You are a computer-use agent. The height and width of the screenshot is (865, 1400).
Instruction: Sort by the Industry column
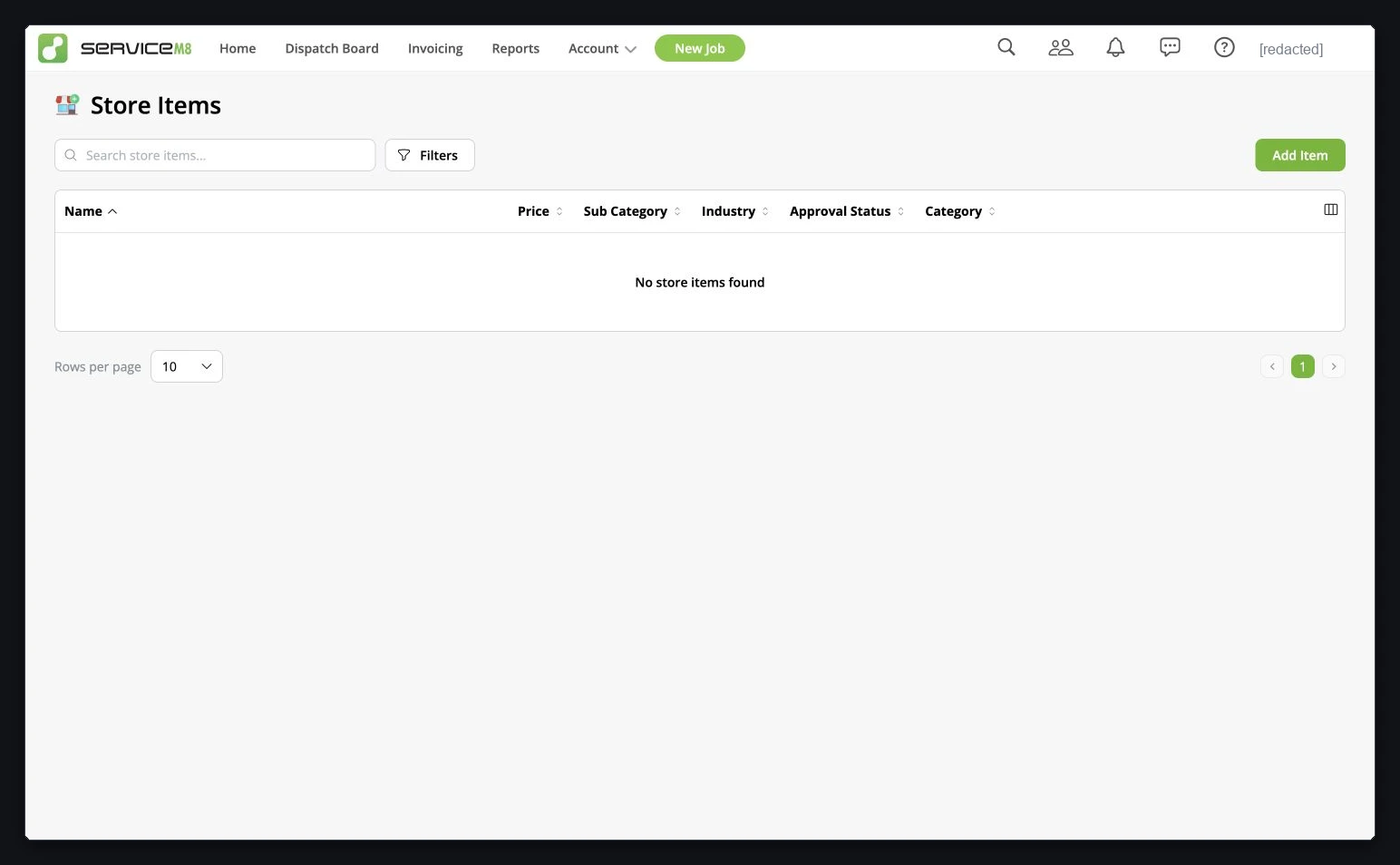[x=735, y=211]
